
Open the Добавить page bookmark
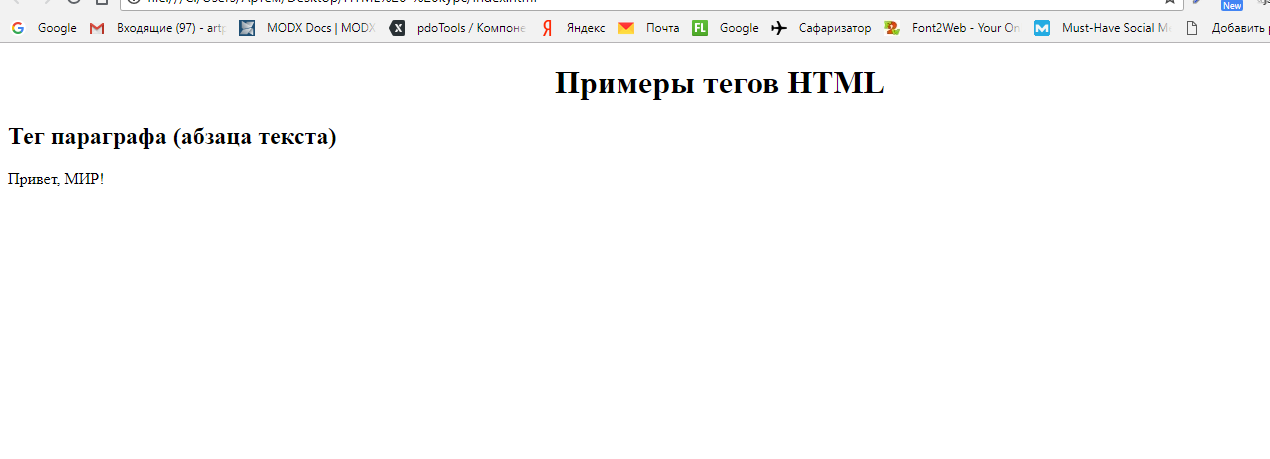pos(1226,28)
